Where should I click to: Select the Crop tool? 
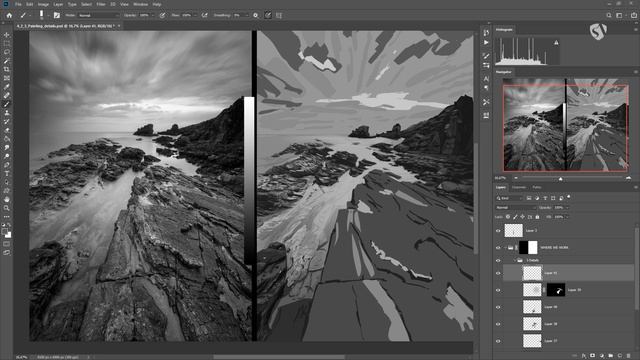(7, 69)
